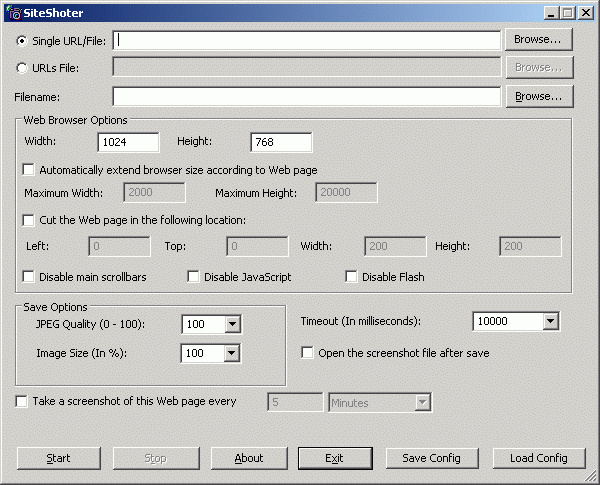Click Browse button next to Filename field

540,96
